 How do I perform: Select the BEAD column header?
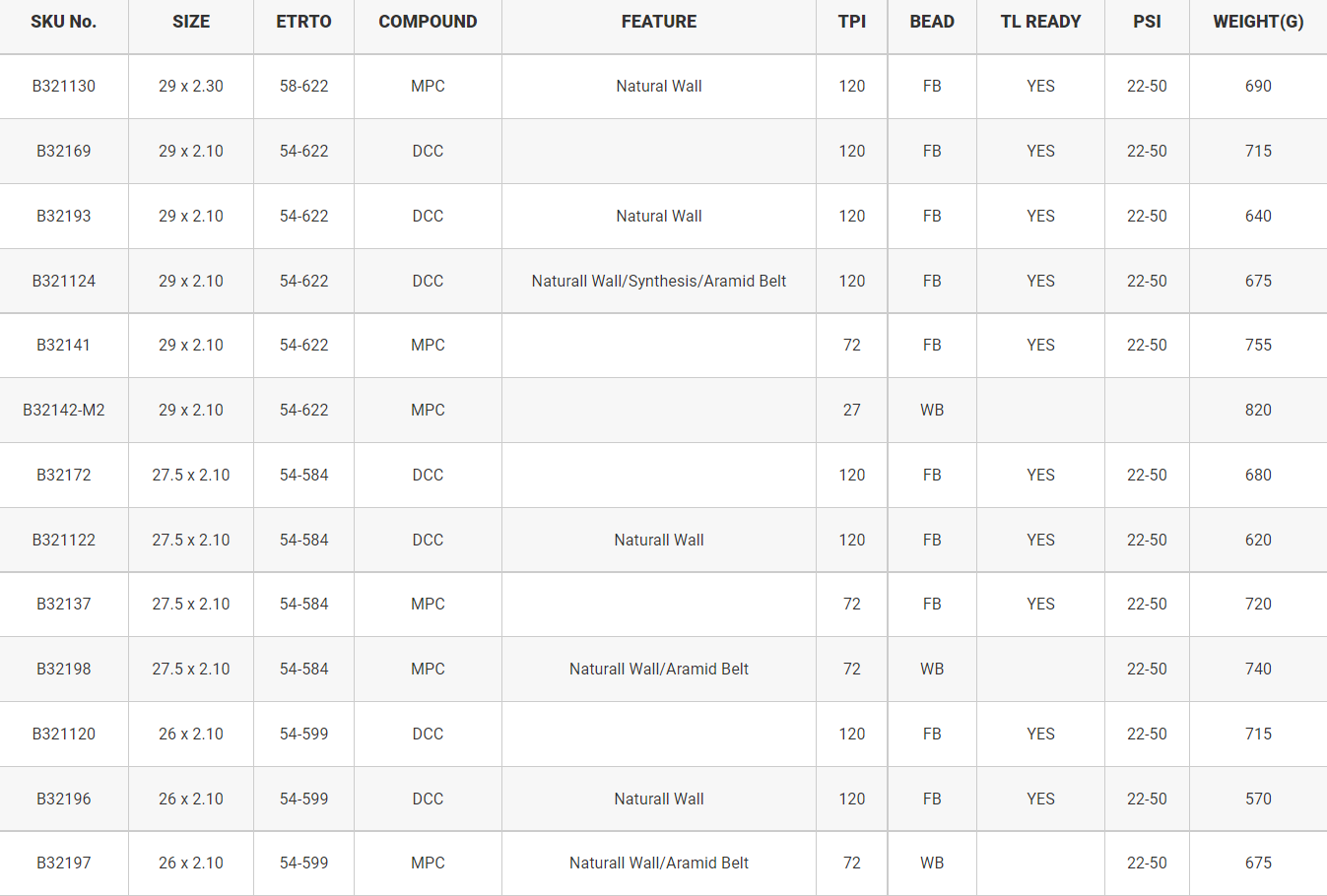pos(932,22)
